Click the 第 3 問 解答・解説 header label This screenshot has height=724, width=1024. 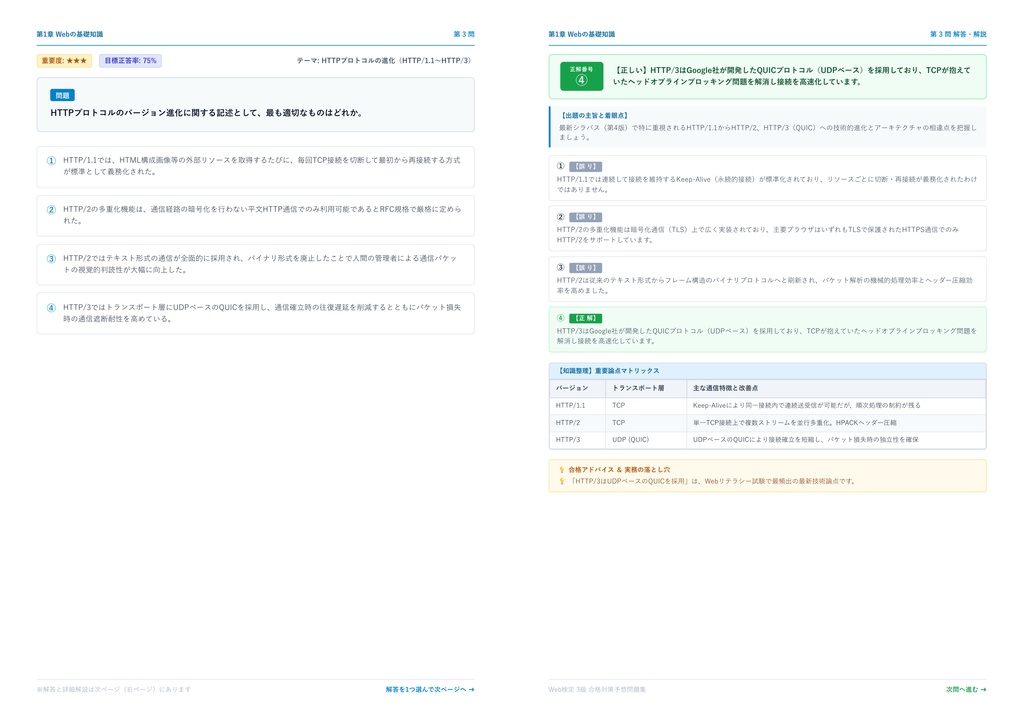tap(958, 34)
